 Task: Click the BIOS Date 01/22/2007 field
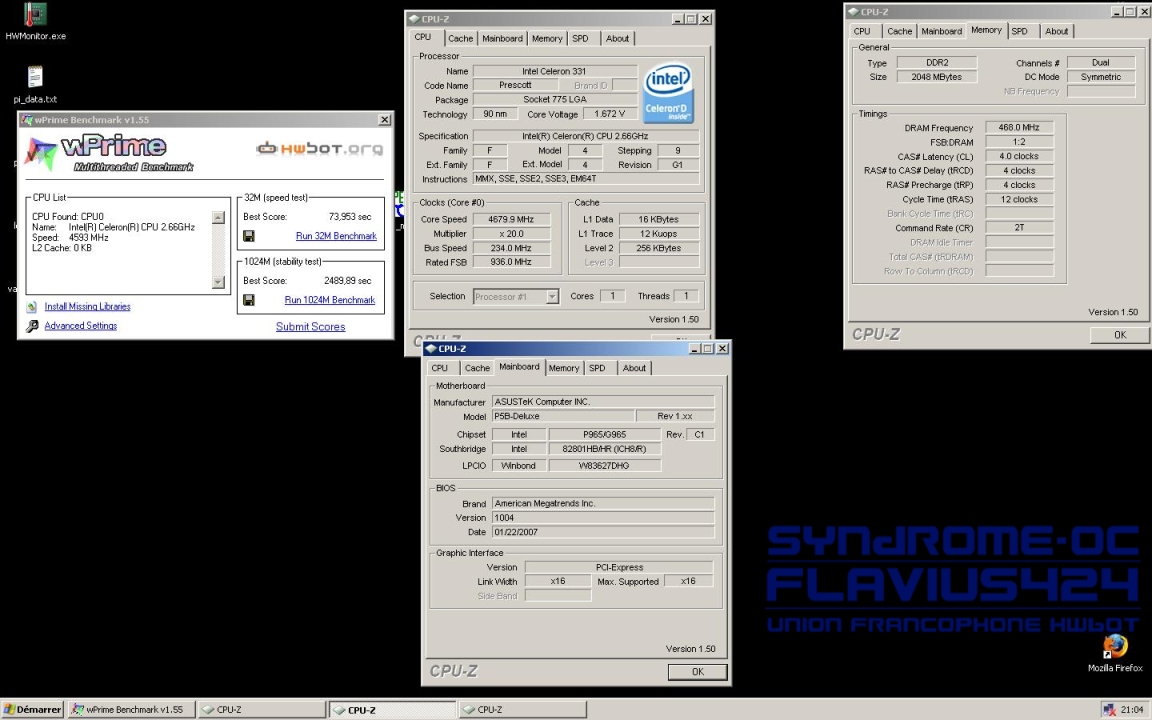coord(602,532)
